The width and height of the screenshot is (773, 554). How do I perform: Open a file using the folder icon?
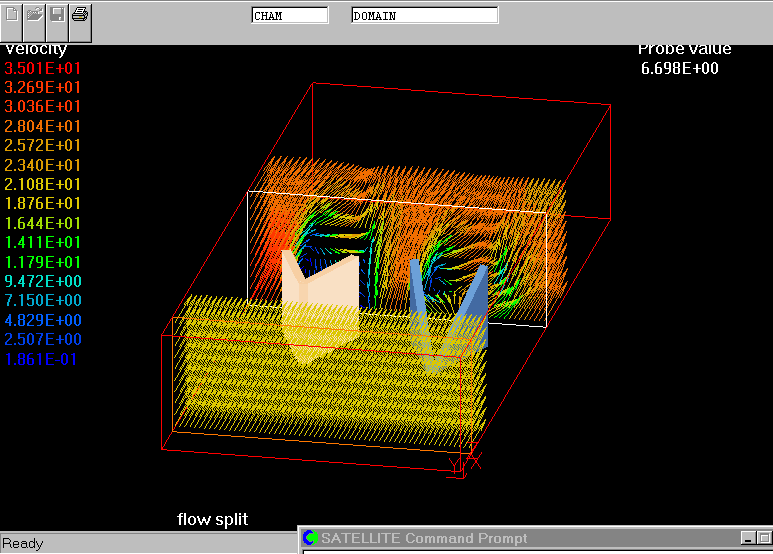tap(35, 15)
